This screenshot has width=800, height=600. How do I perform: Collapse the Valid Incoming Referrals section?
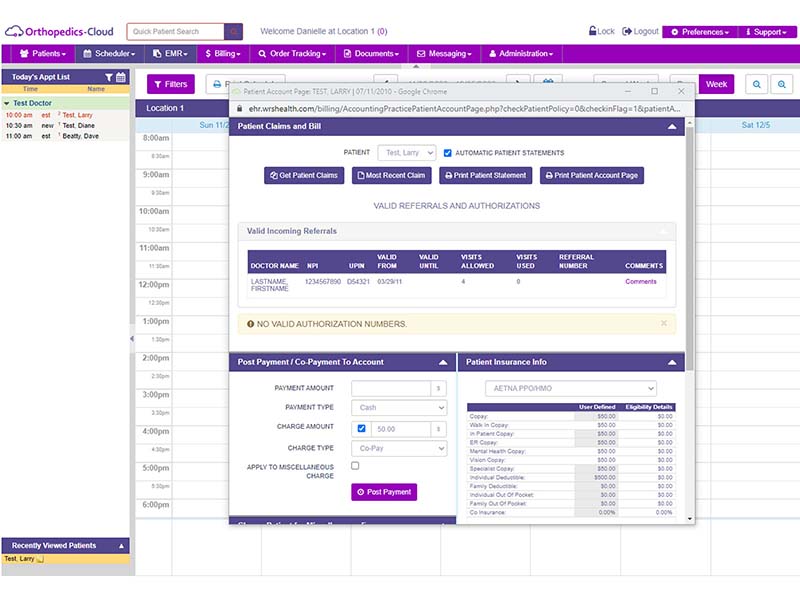663,231
